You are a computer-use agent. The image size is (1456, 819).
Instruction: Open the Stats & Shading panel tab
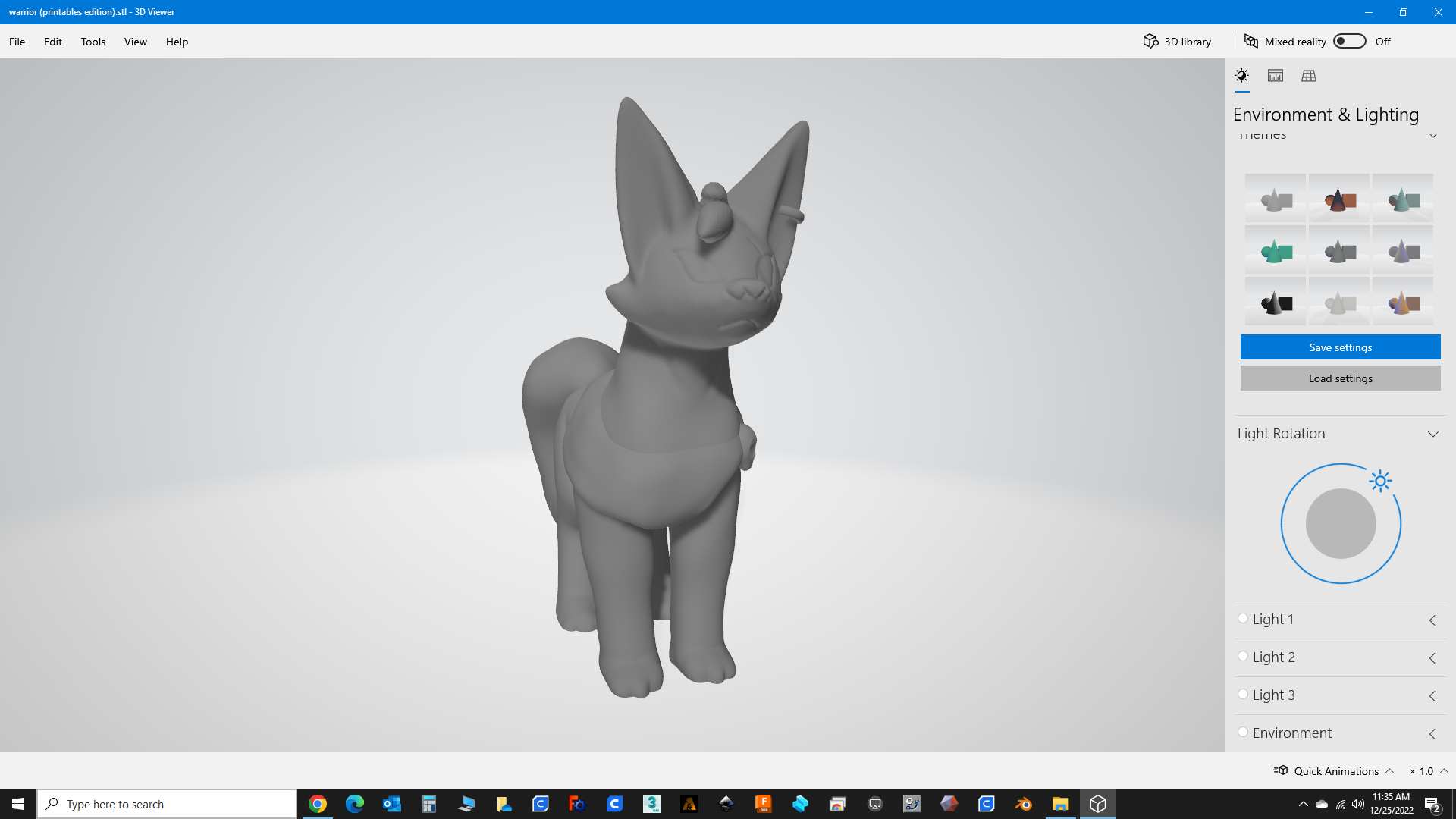click(x=1276, y=76)
